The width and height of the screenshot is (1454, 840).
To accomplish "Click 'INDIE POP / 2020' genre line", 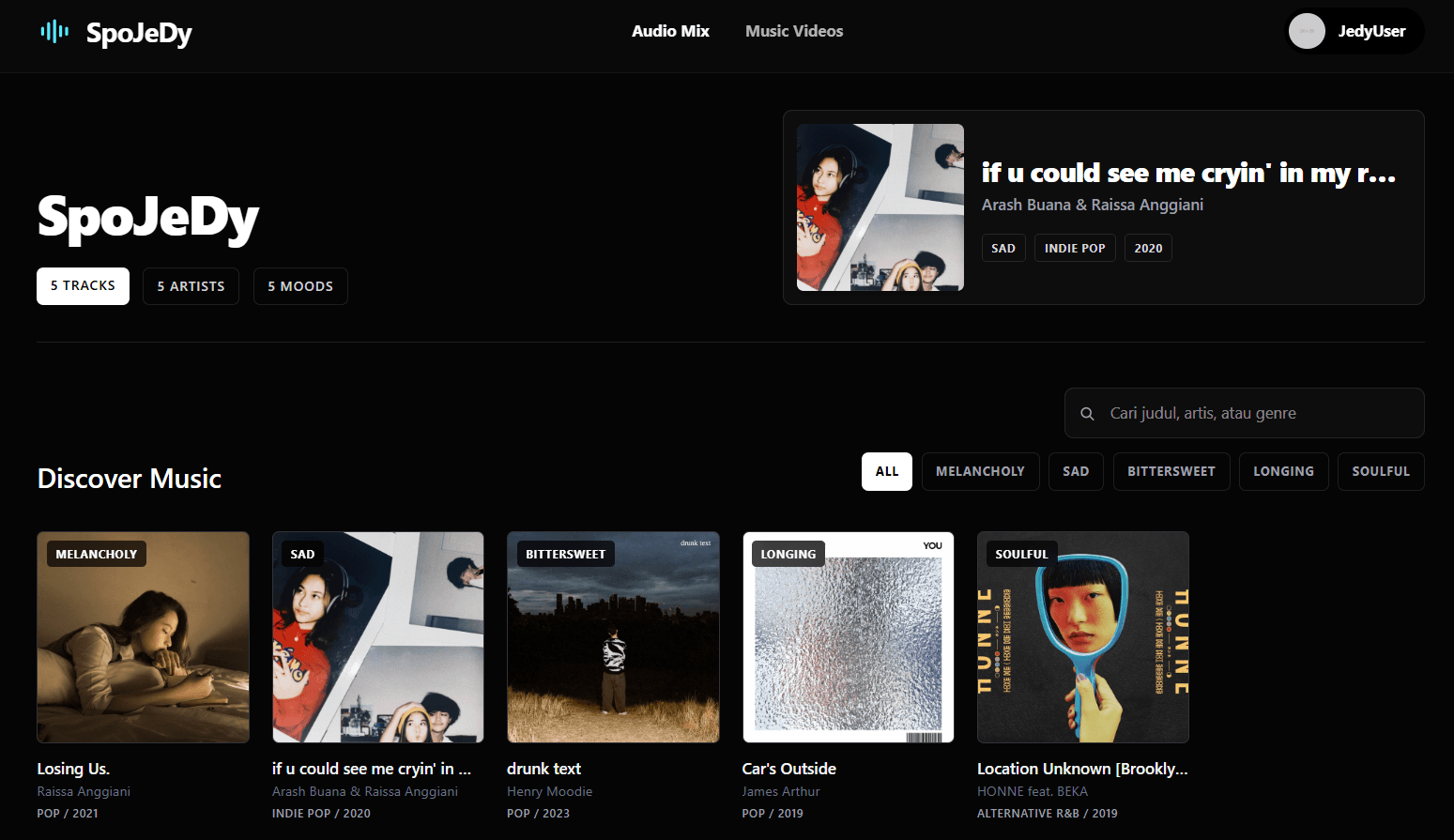I will pos(321,813).
